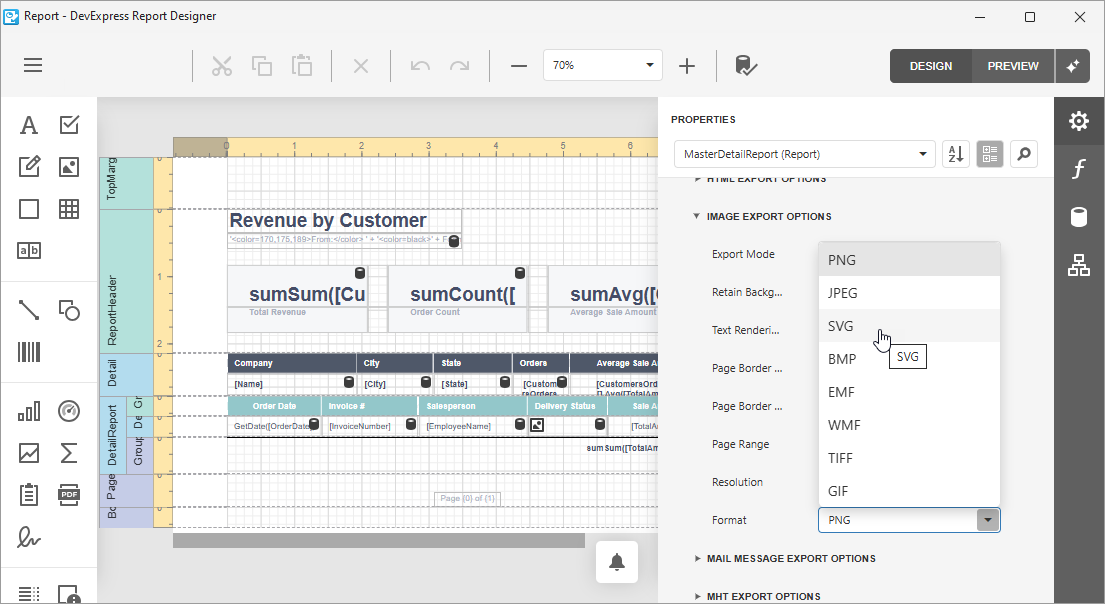
Task: Open the hamburger menu
Action: click(x=33, y=66)
